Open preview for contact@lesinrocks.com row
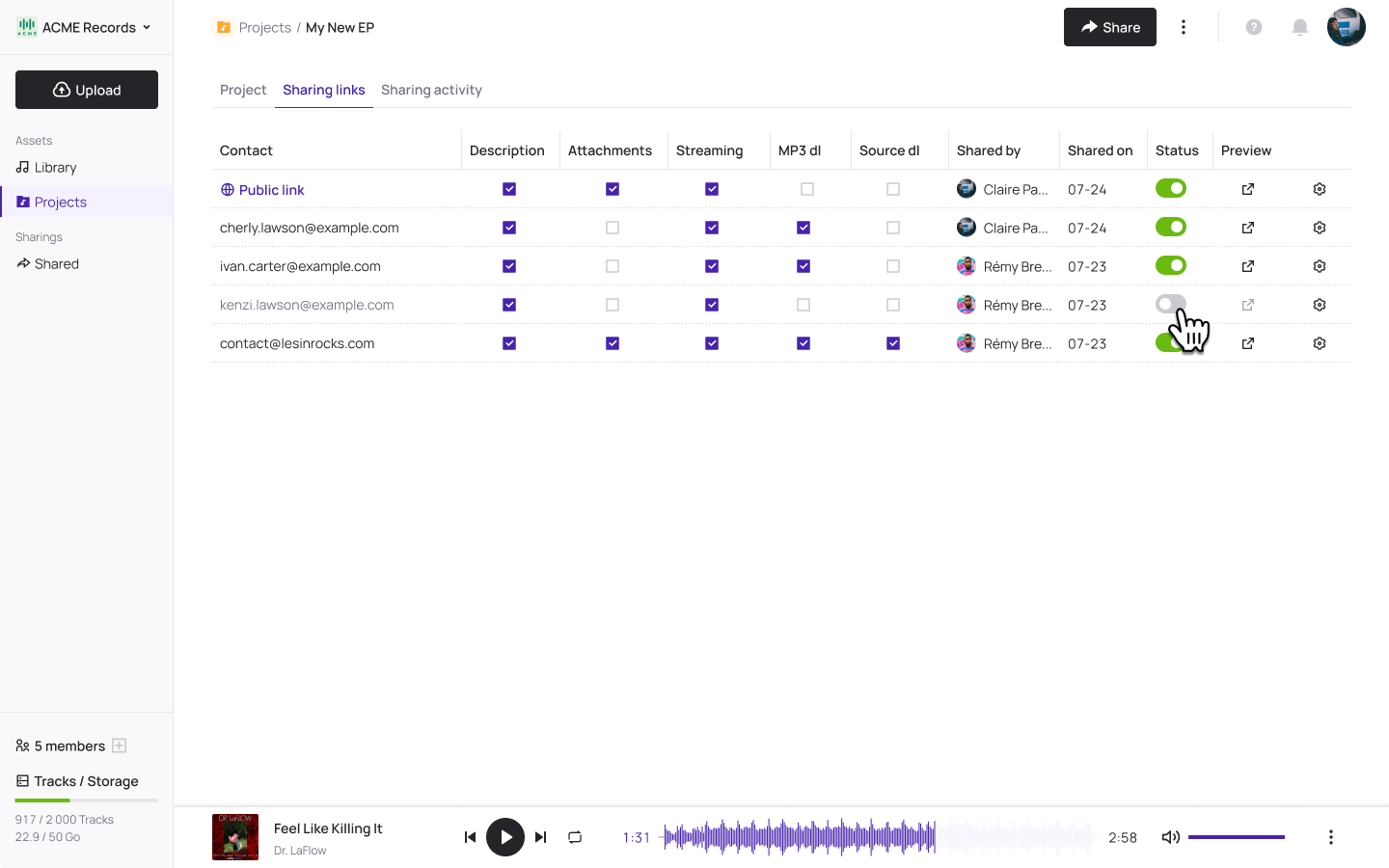The image size is (1389, 868). [x=1248, y=343]
